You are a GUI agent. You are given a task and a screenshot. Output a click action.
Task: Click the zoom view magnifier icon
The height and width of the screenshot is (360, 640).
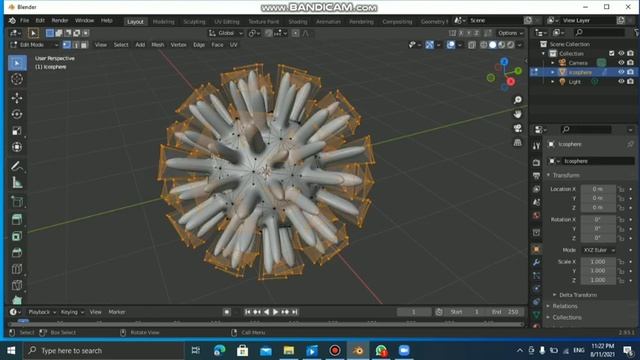[518, 100]
